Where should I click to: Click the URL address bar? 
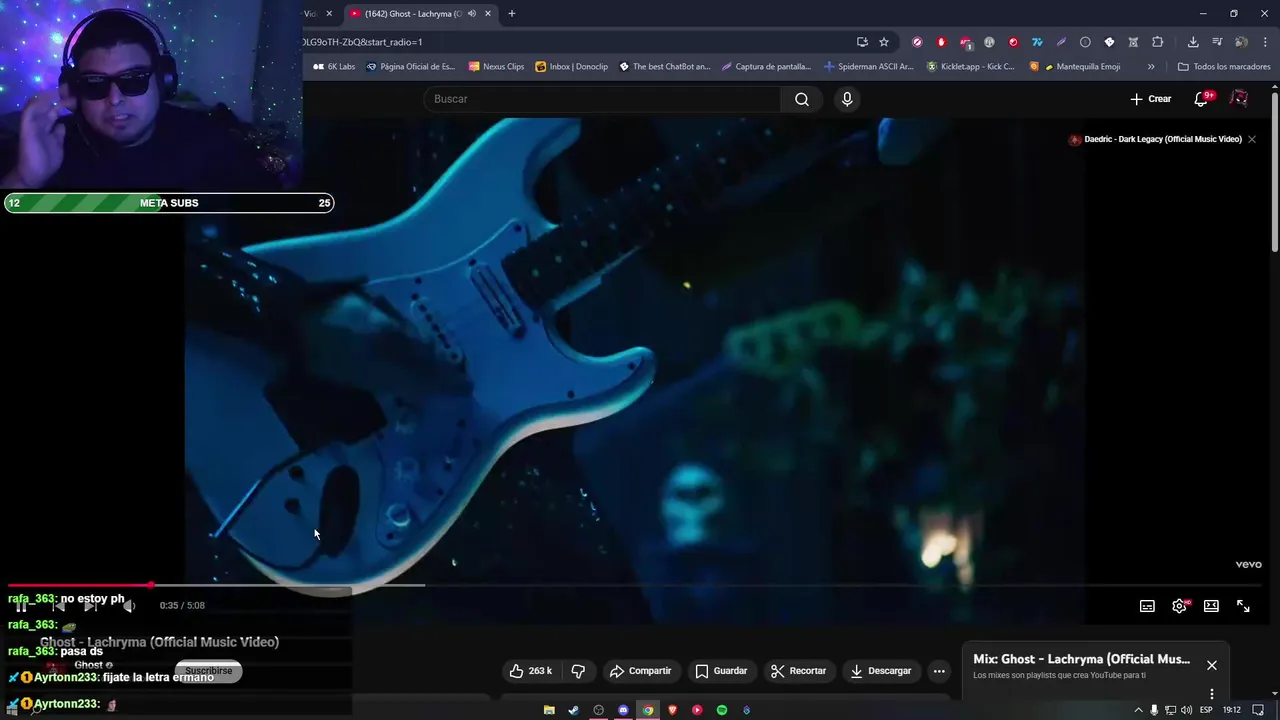(x=575, y=42)
